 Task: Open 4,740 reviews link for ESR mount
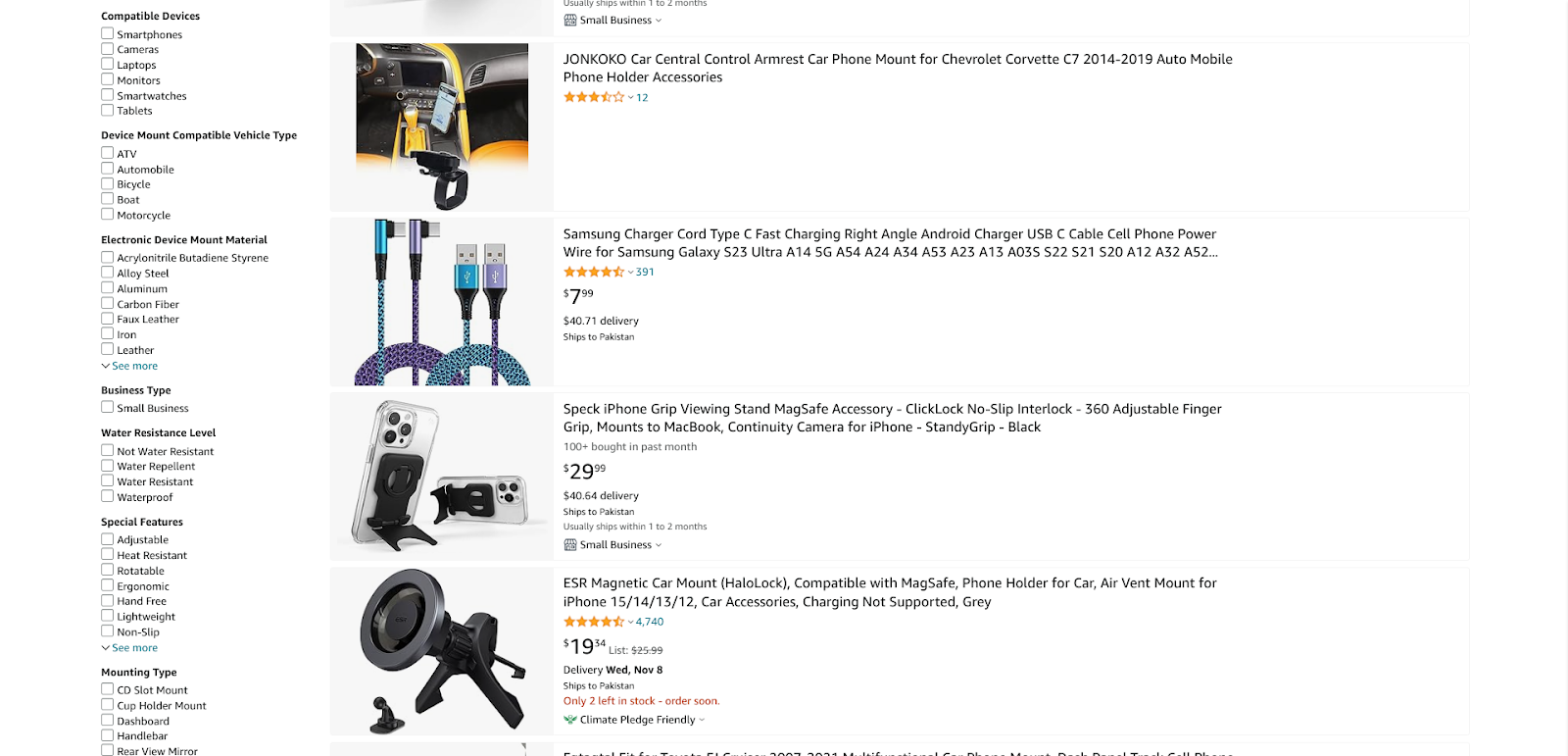[x=650, y=622]
